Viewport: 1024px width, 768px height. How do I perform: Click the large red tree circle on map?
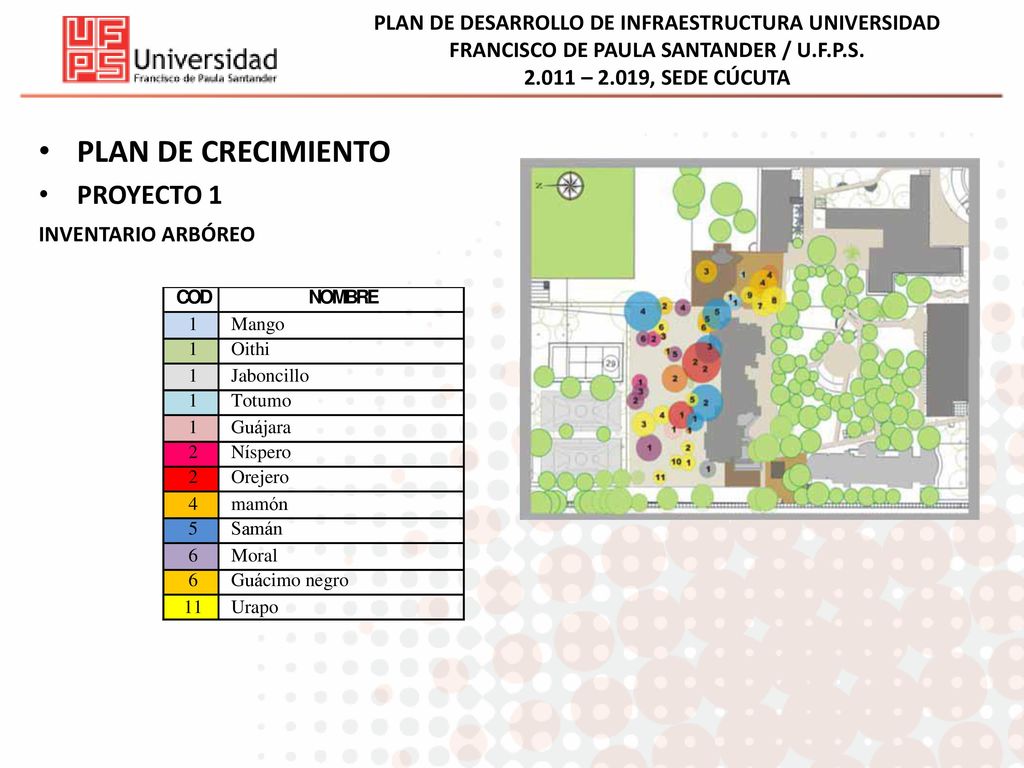pos(701,362)
